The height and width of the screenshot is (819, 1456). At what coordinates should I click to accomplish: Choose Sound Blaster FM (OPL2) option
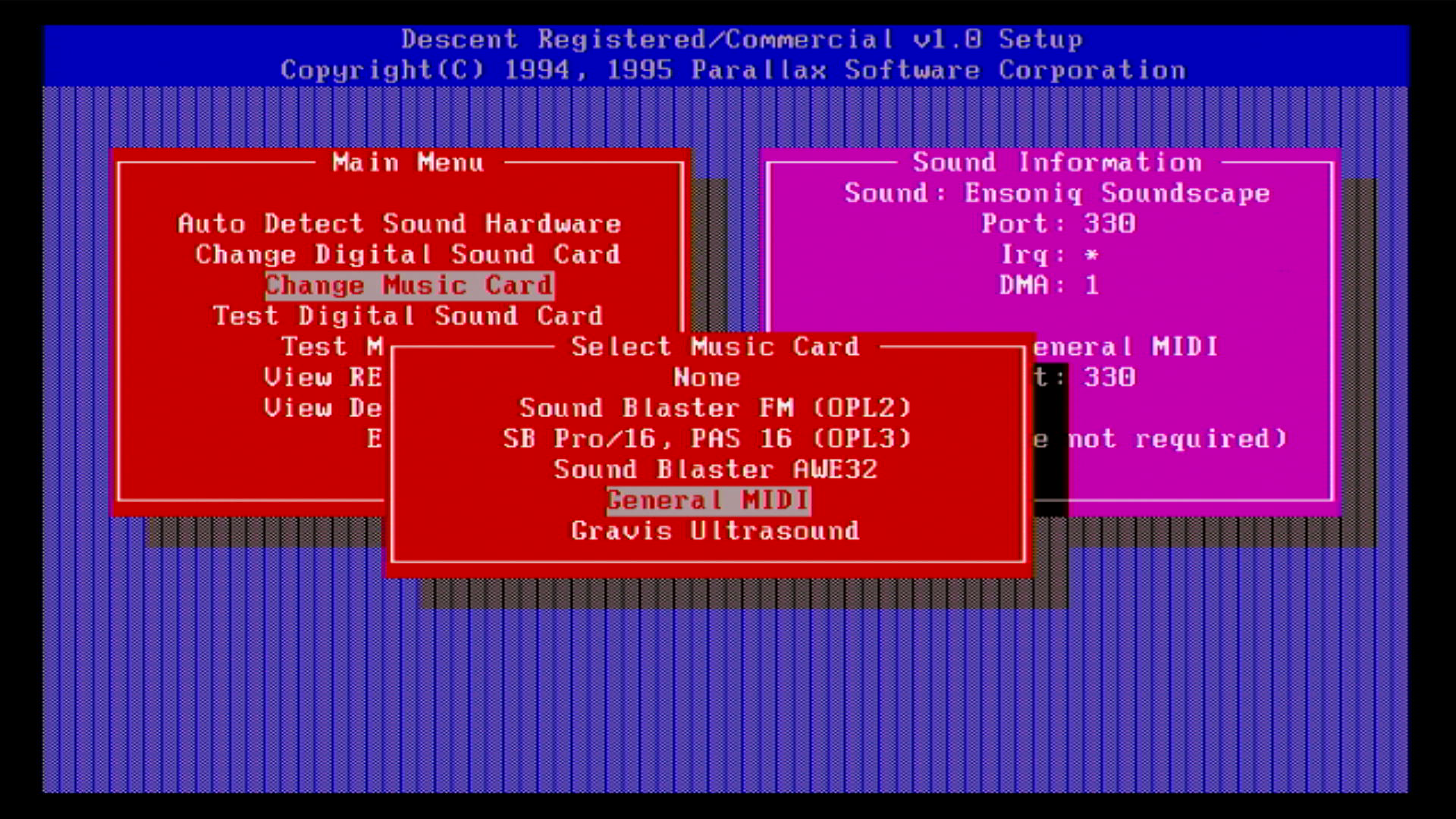coord(714,408)
